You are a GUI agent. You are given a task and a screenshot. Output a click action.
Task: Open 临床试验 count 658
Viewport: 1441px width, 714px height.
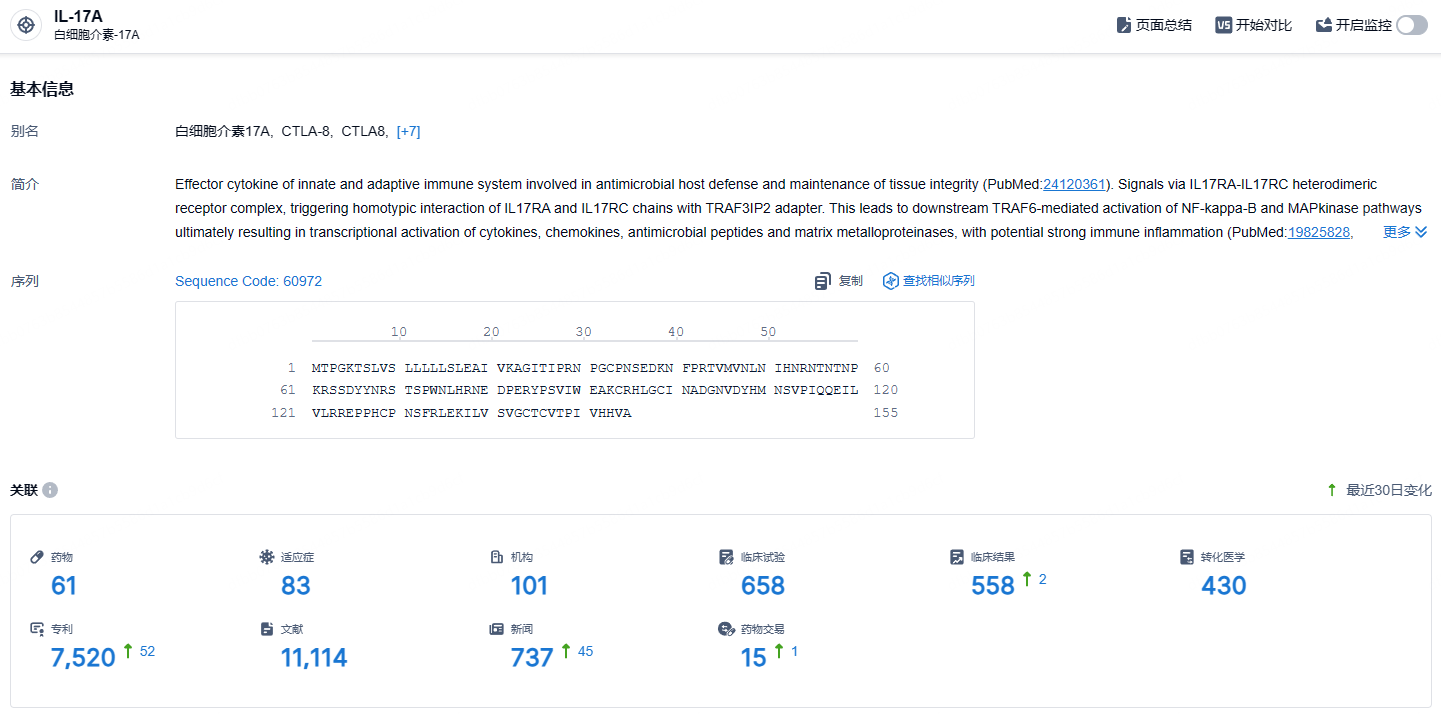[763, 586]
